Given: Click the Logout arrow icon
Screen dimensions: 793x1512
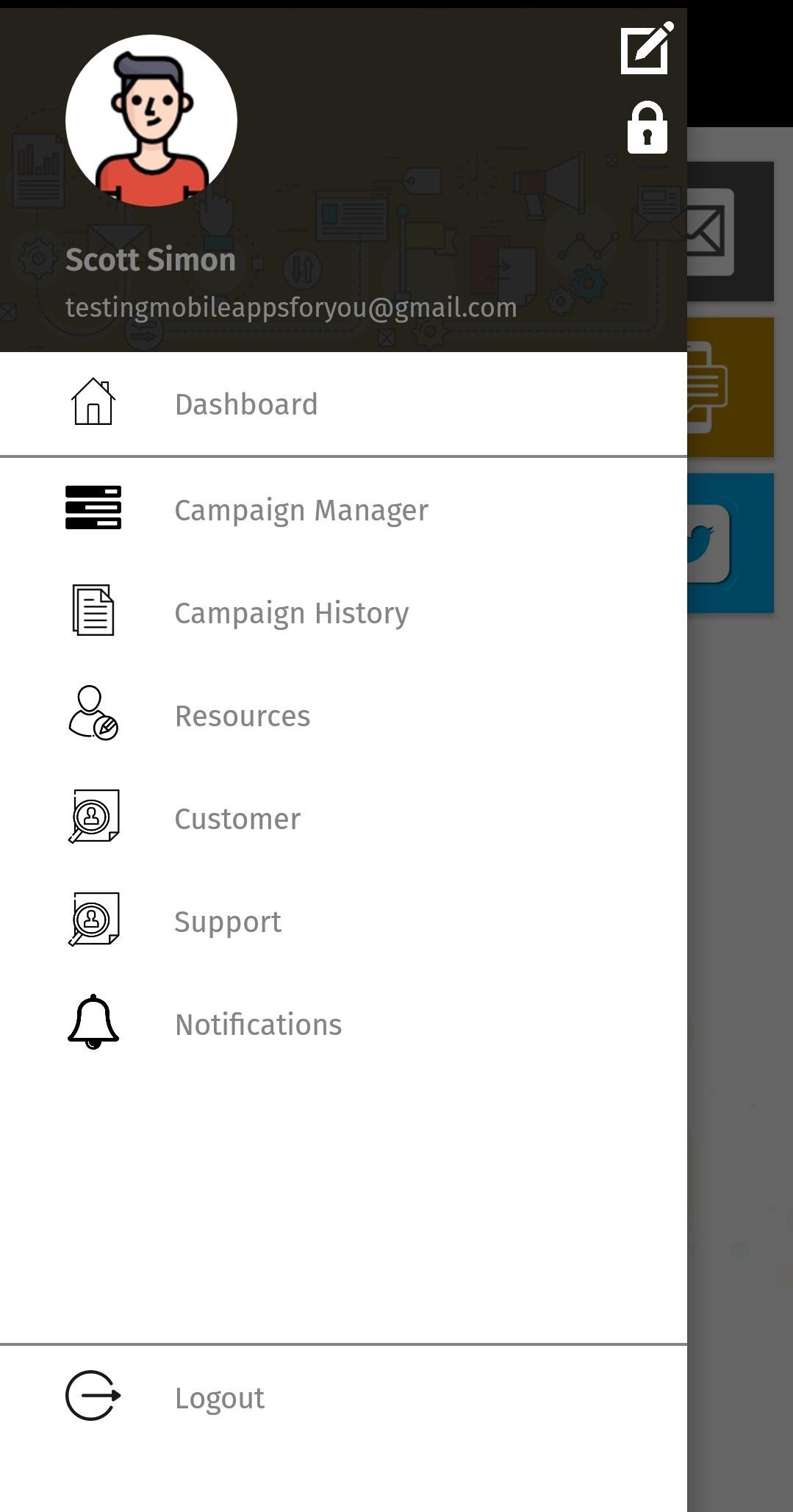Looking at the screenshot, I should (x=93, y=1395).
